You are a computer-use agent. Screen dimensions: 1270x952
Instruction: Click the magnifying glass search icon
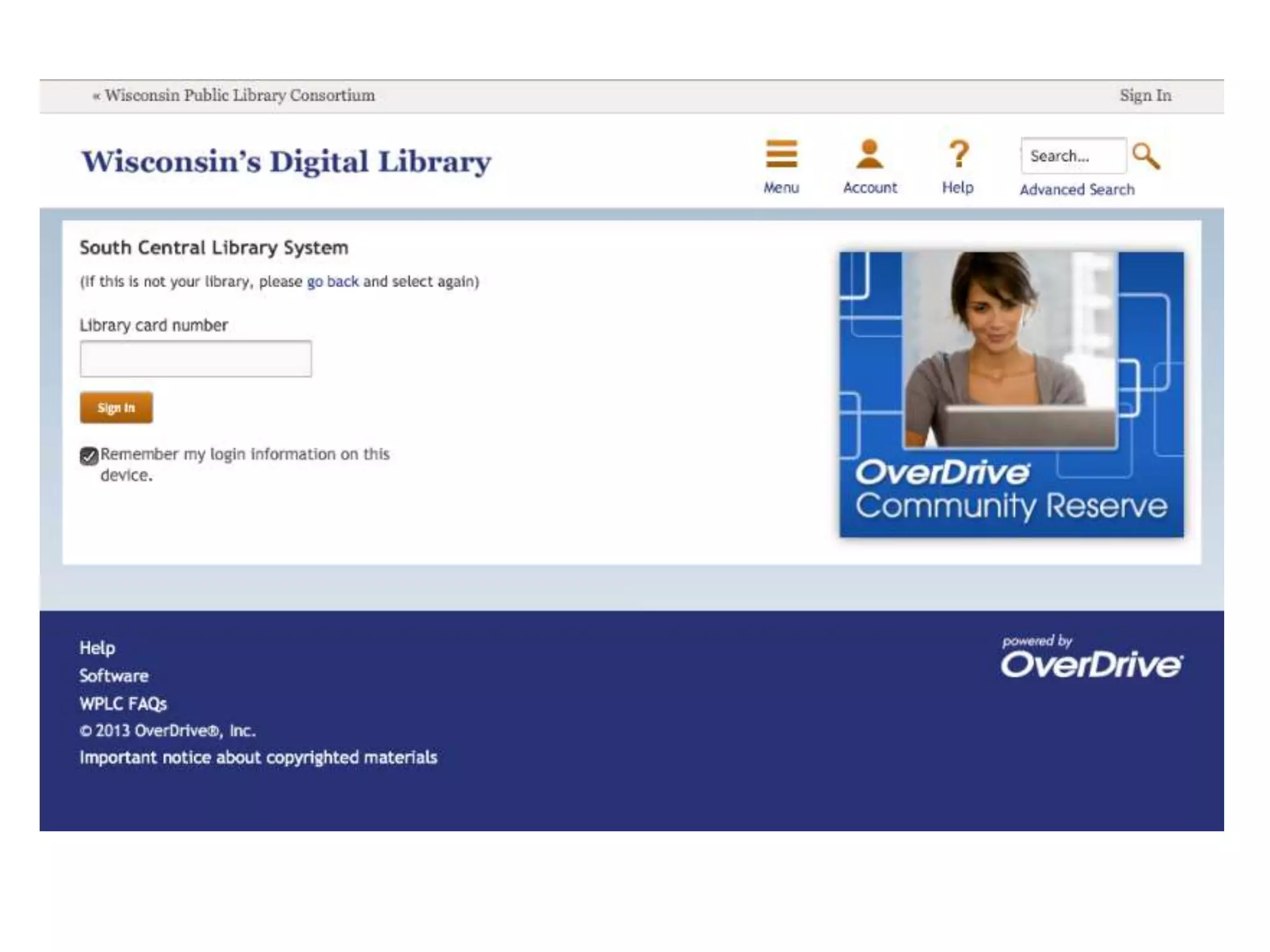(x=1145, y=156)
